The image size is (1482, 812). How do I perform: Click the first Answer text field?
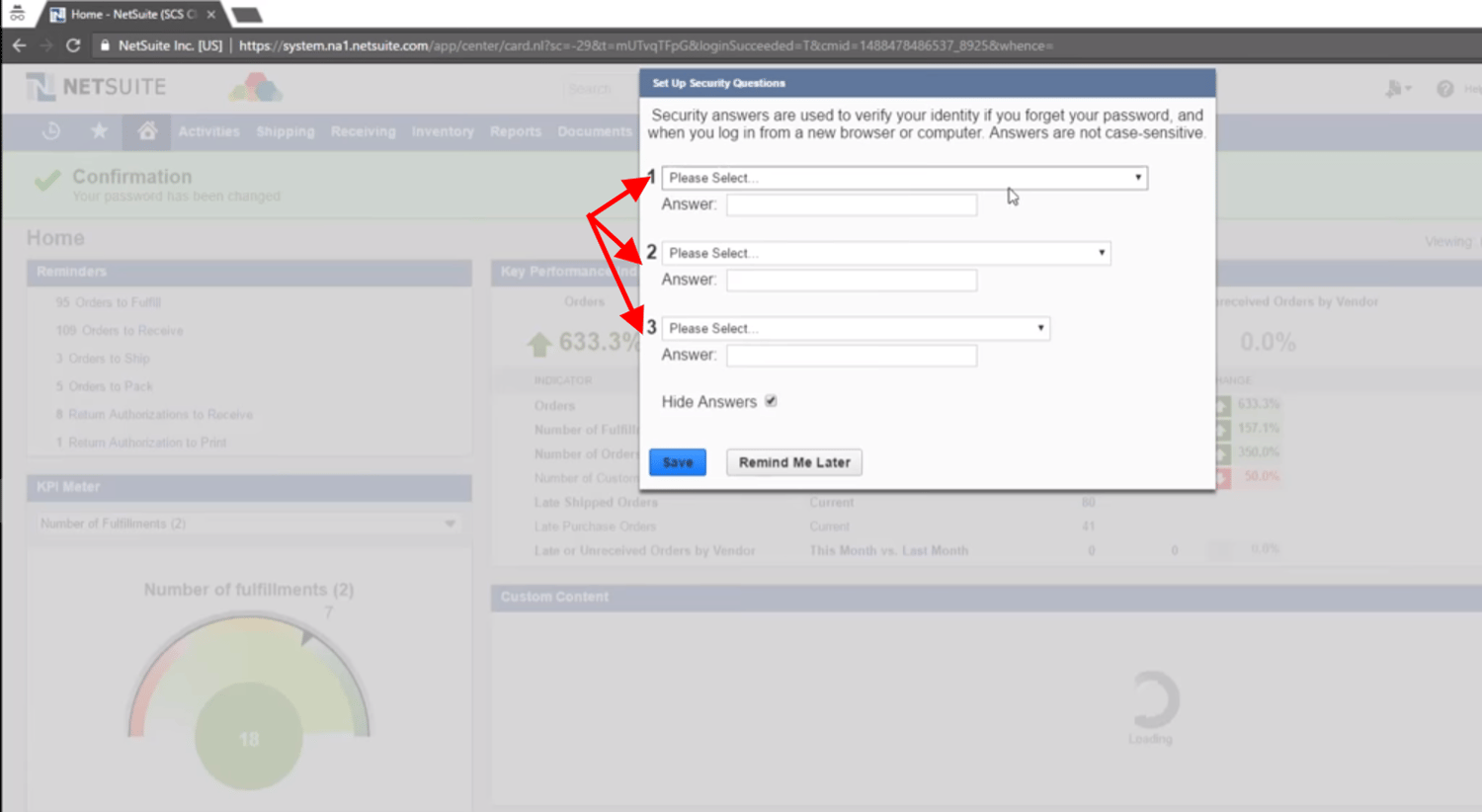(x=851, y=204)
